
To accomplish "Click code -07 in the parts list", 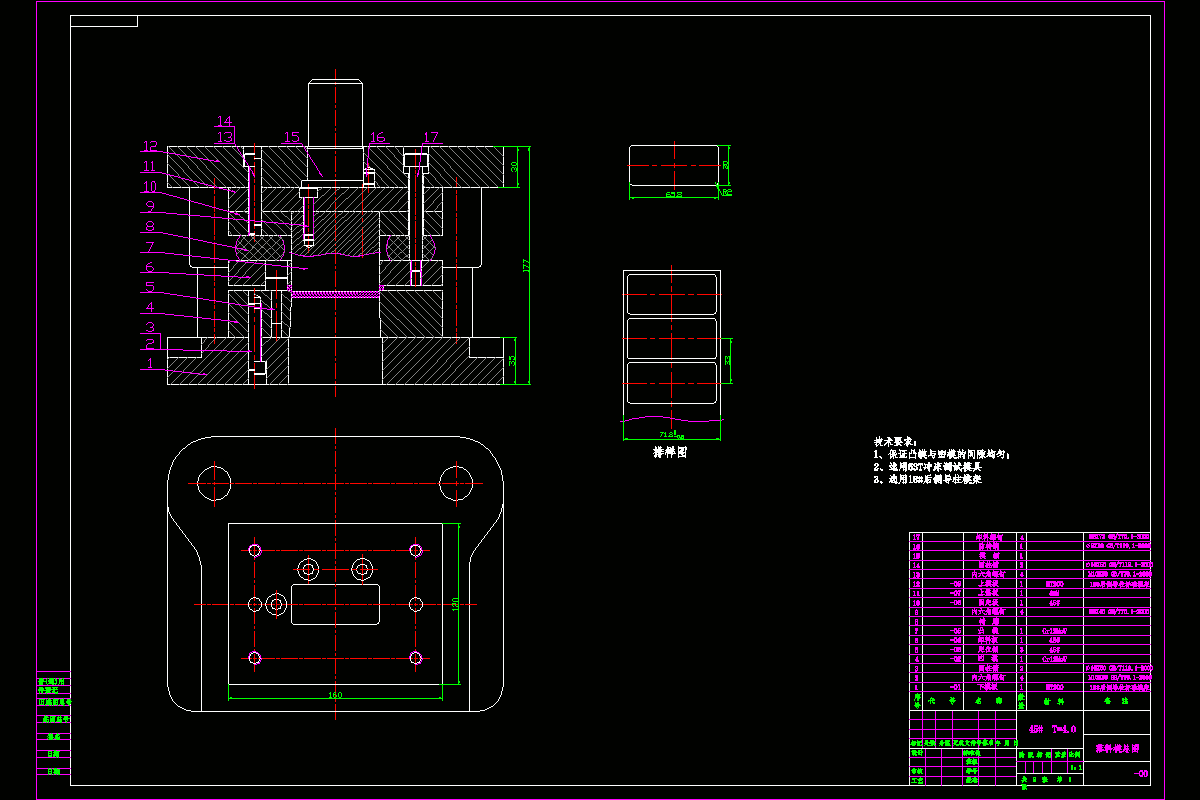I will point(955,593).
